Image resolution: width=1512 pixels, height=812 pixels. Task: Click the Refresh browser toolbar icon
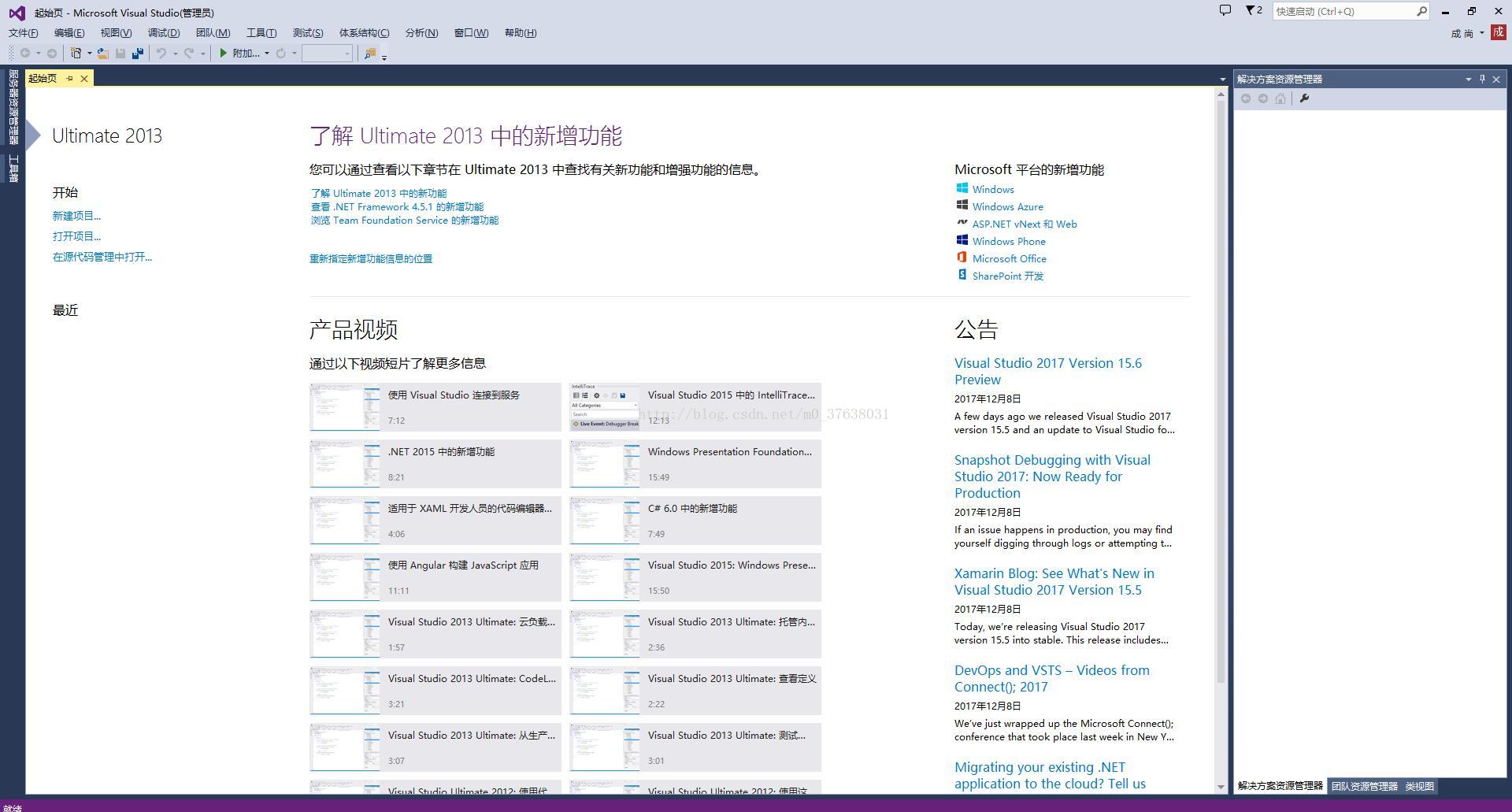coord(280,53)
